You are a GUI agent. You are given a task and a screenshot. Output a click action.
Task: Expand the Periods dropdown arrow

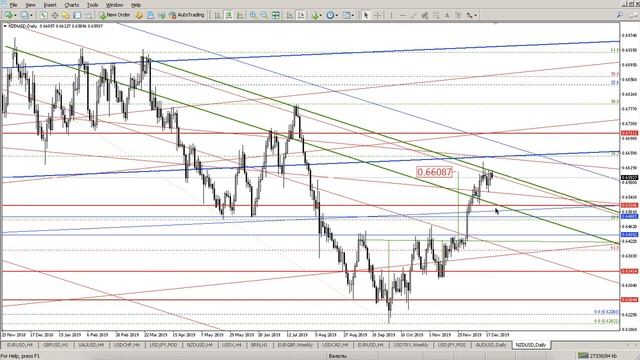337,15
